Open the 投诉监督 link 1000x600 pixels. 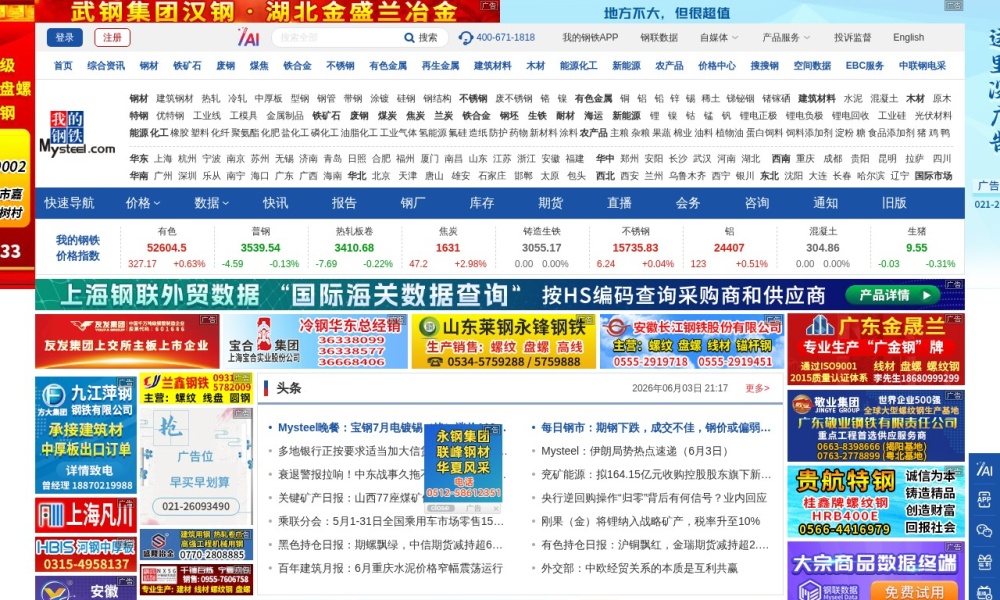coord(852,38)
